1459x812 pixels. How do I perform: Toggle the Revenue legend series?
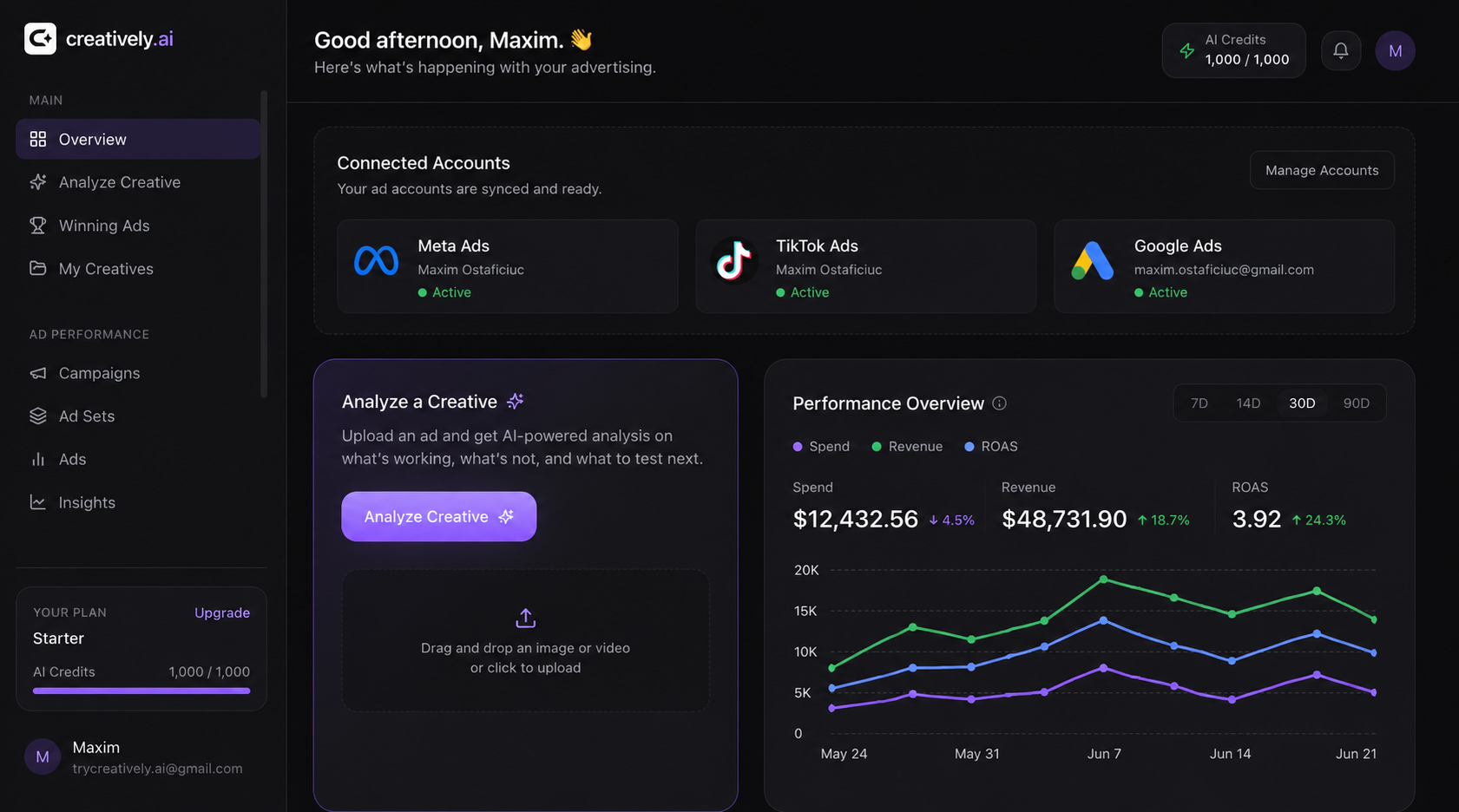point(907,446)
